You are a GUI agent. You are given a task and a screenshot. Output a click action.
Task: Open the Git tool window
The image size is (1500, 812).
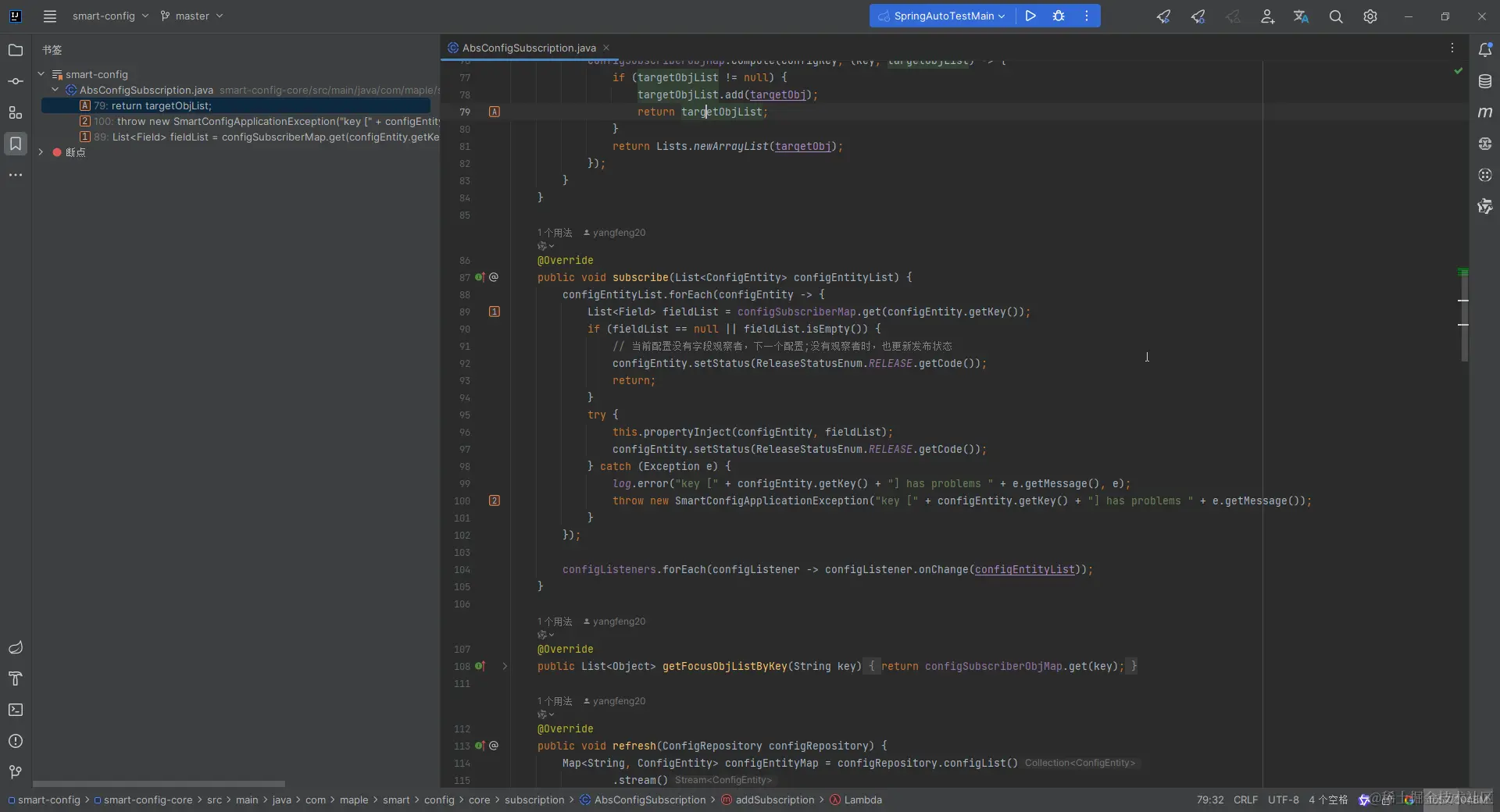coord(15,772)
